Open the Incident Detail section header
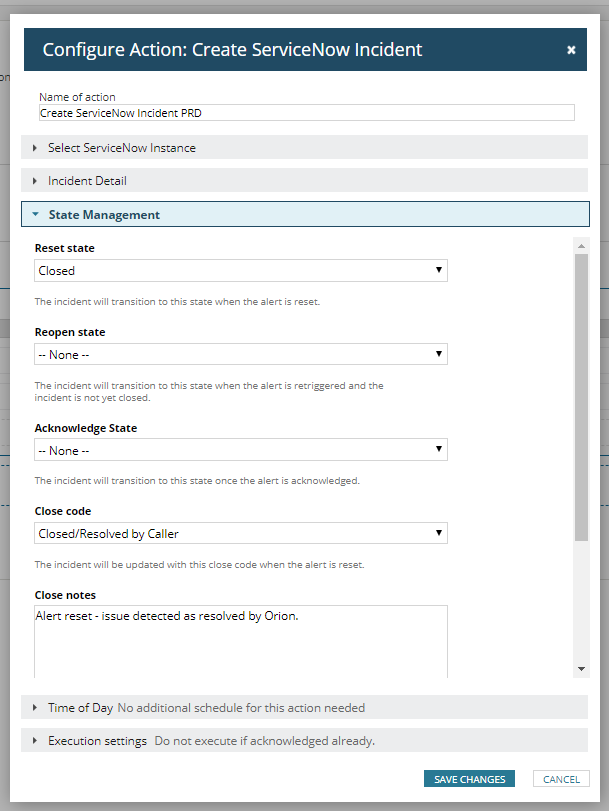Screen dimensions: 609x811 304,181
